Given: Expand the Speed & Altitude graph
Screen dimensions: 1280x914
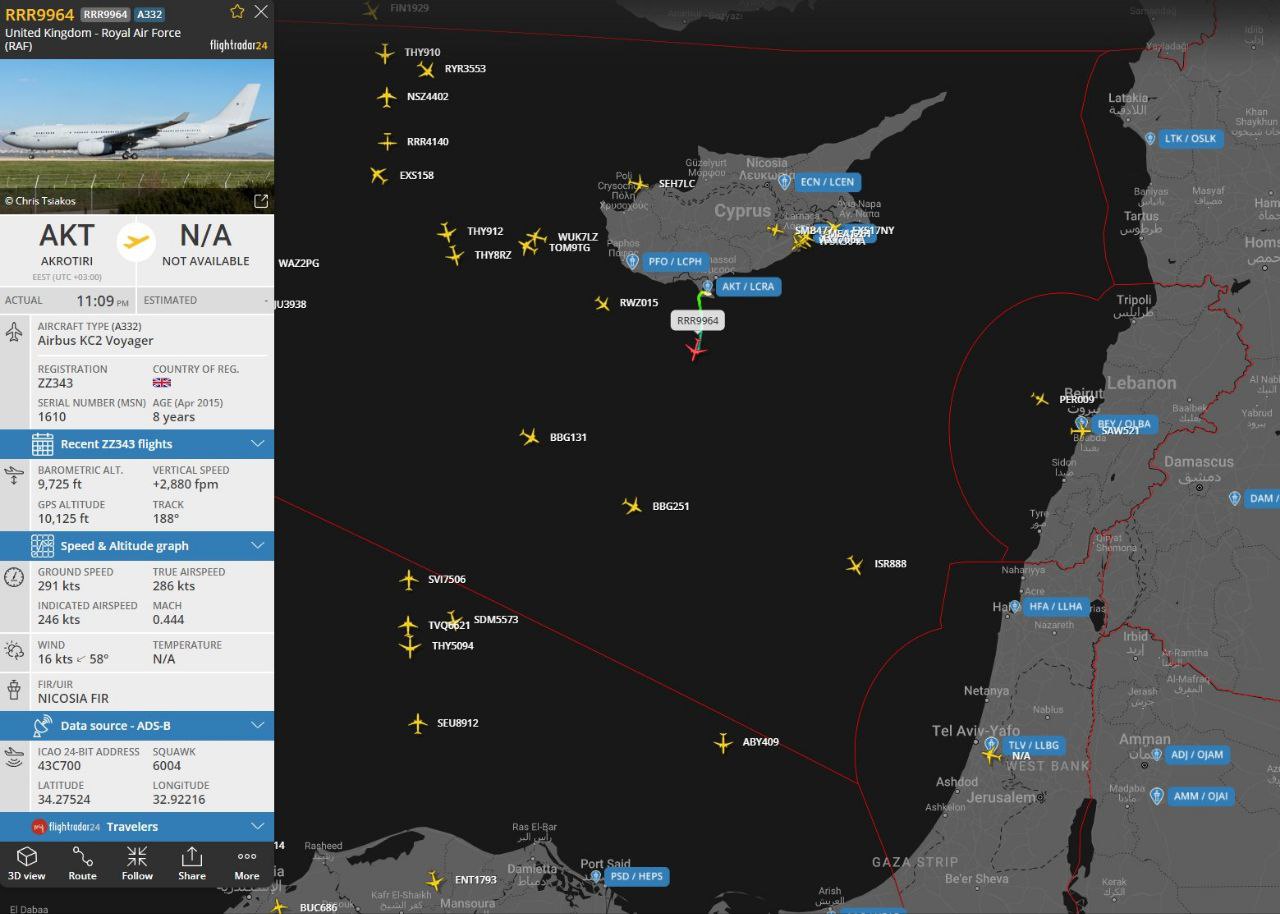Looking at the screenshot, I should [x=137, y=546].
